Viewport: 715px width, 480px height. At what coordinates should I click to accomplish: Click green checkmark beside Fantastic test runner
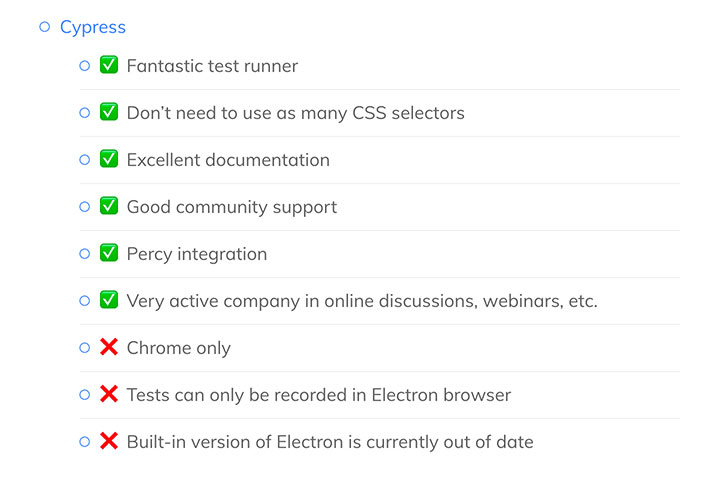pyautogui.click(x=109, y=66)
